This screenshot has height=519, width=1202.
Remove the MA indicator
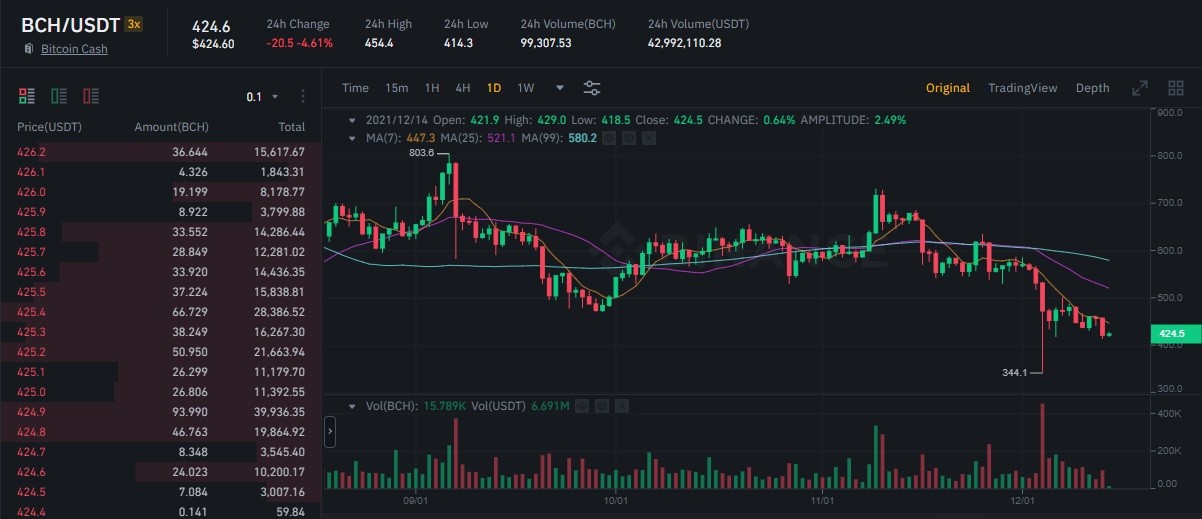coord(648,137)
